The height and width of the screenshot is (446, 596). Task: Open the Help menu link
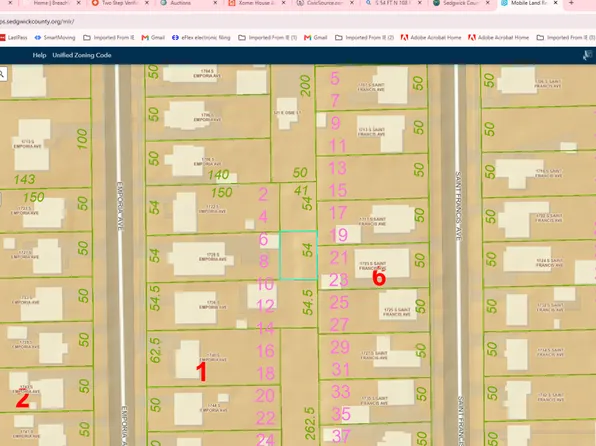point(39,55)
